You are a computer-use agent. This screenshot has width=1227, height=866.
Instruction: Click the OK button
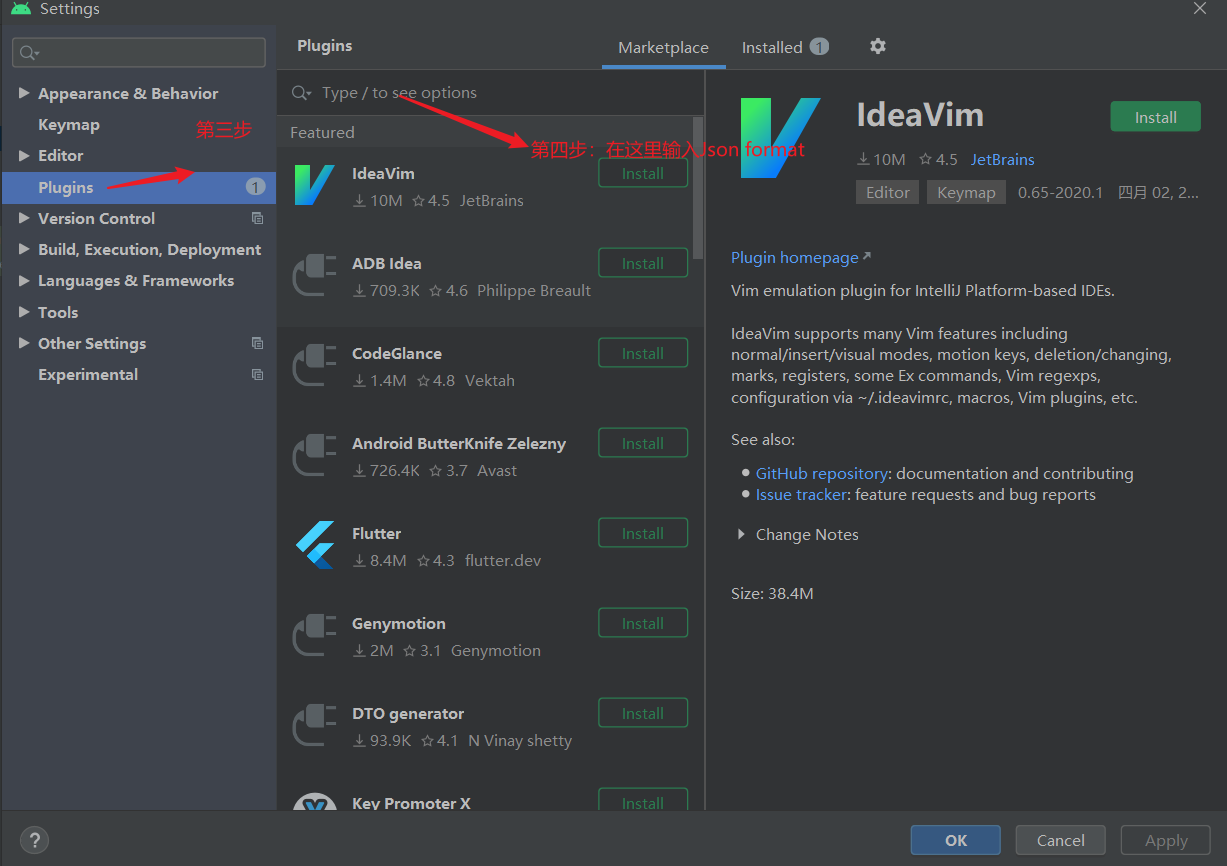point(956,840)
